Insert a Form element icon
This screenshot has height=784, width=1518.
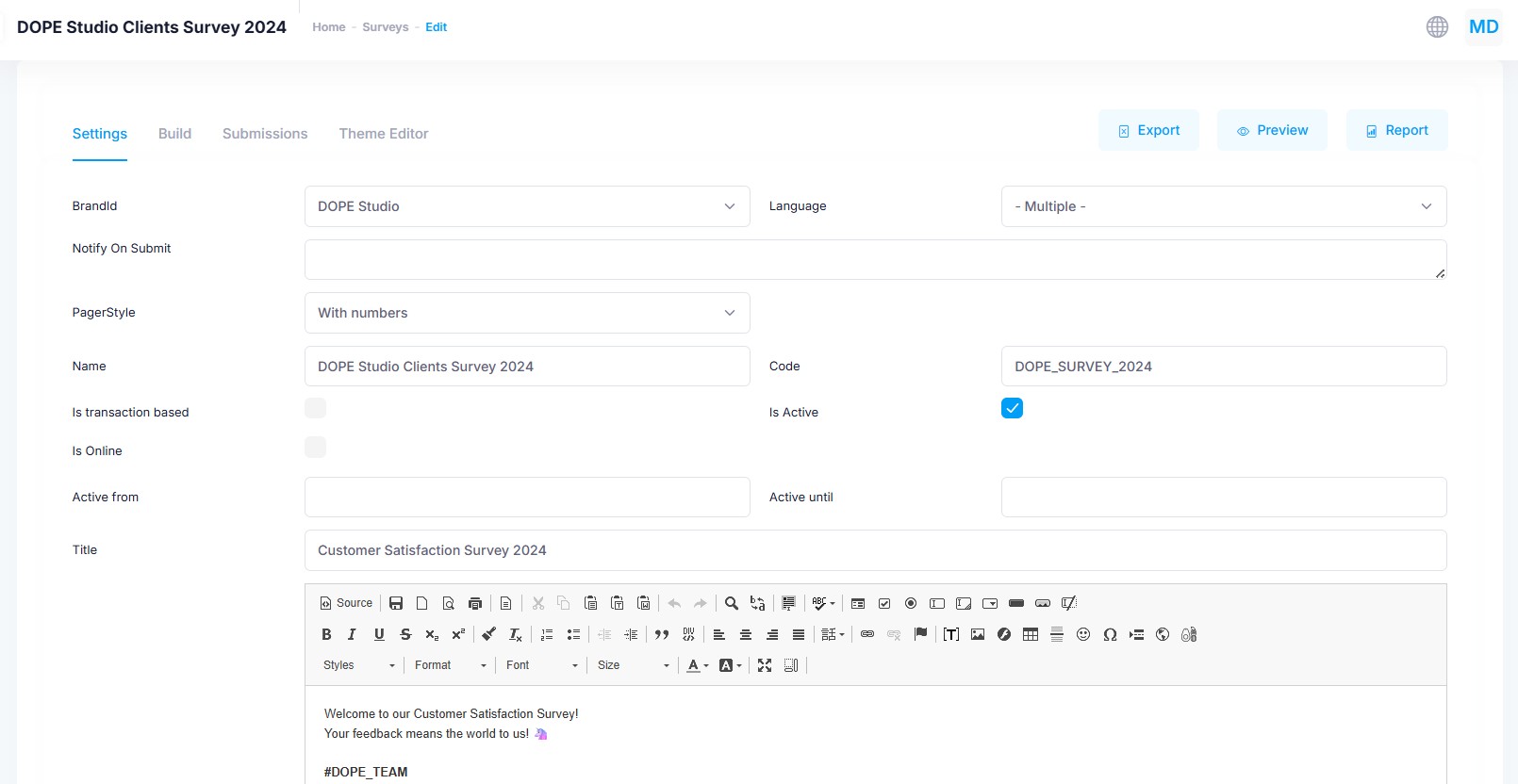858,603
